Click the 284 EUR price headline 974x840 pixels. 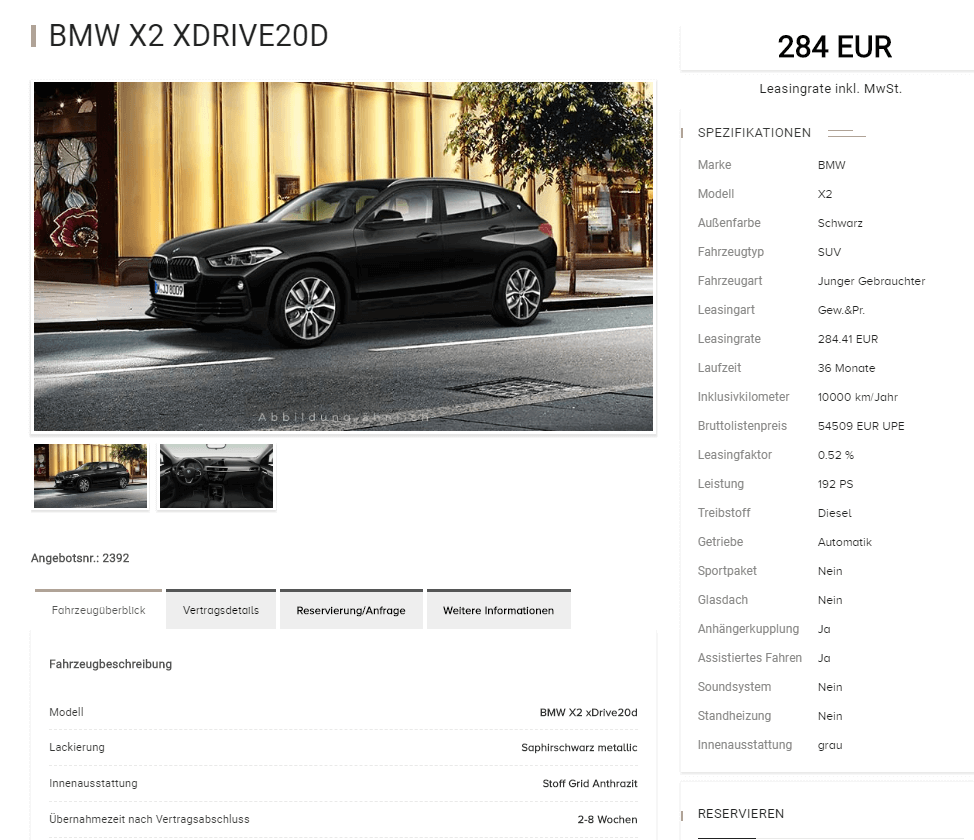pos(834,47)
